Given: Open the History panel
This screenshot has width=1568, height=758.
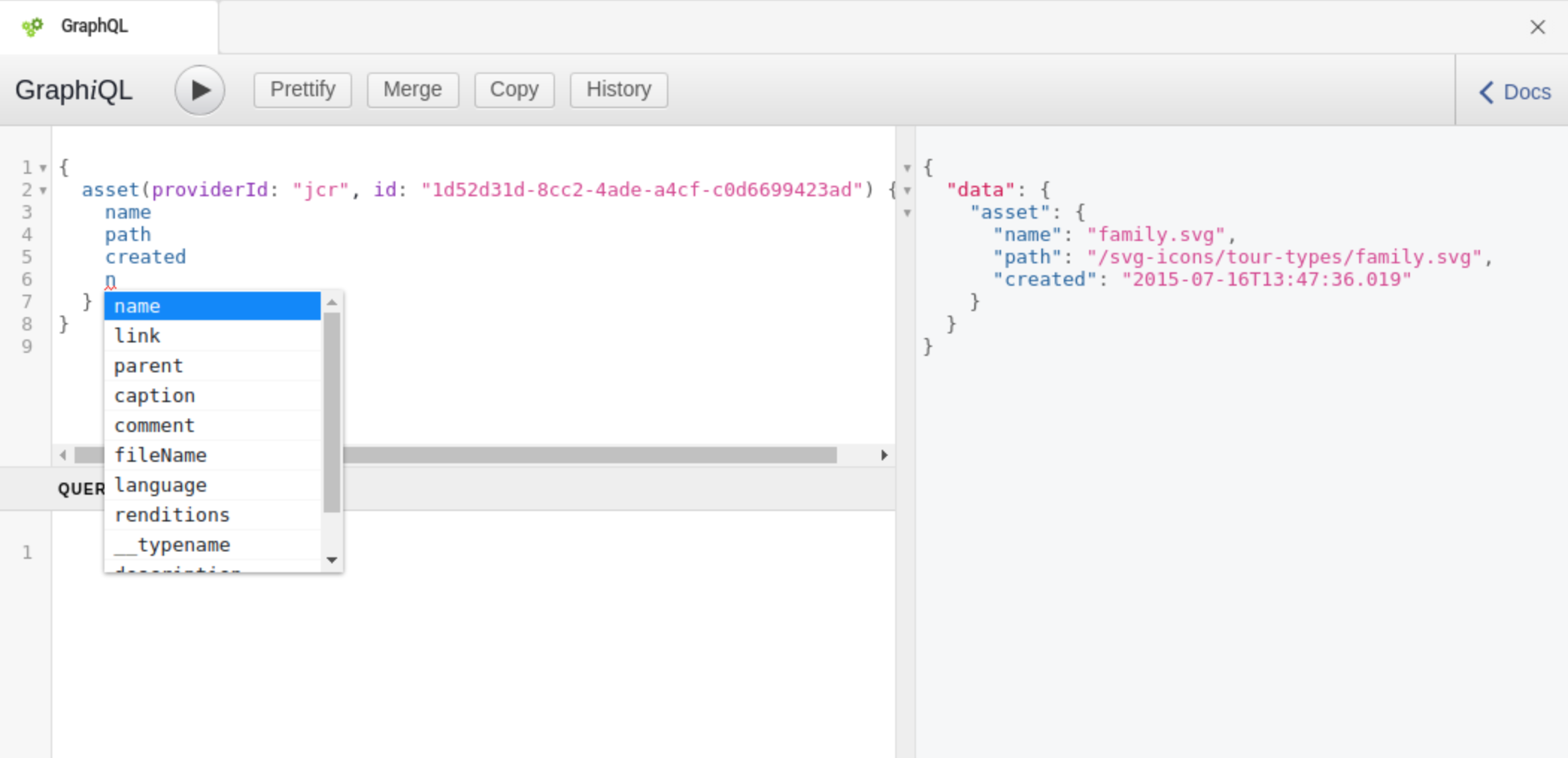Looking at the screenshot, I should [618, 90].
